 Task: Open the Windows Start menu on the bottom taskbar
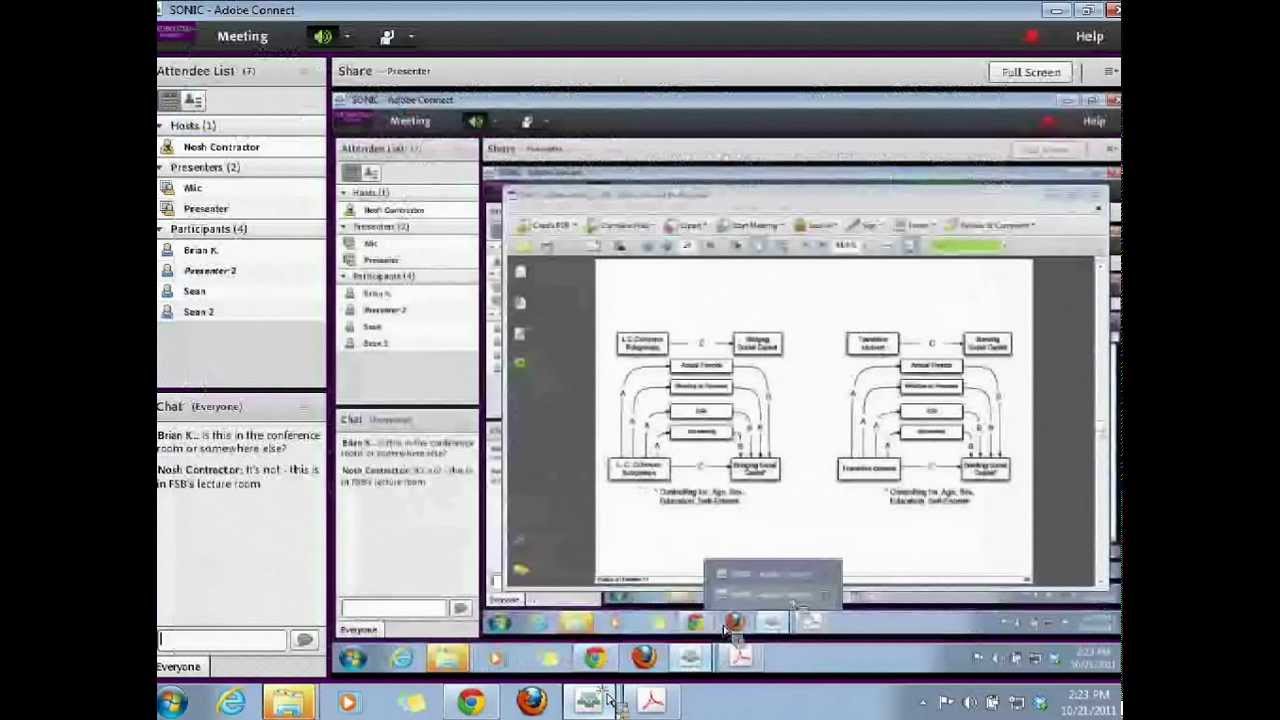pos(172,702)
